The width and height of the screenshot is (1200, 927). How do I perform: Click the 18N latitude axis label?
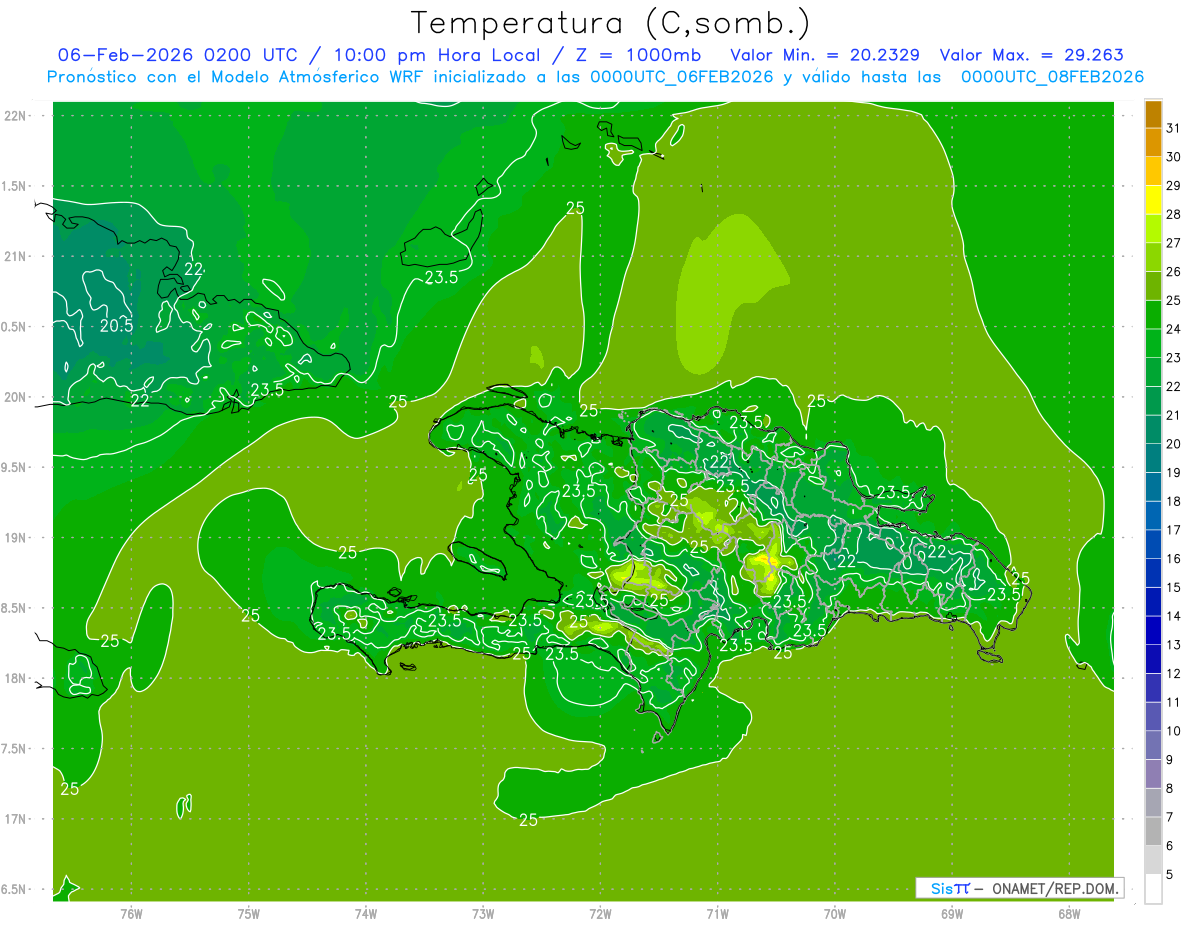coord(14,679)
